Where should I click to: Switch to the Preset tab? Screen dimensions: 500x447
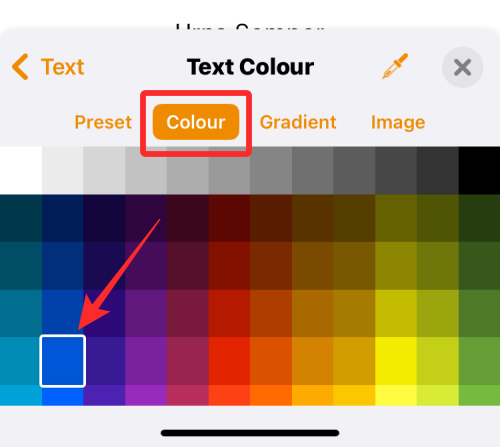pyautogui.click(x=103, y=122)
